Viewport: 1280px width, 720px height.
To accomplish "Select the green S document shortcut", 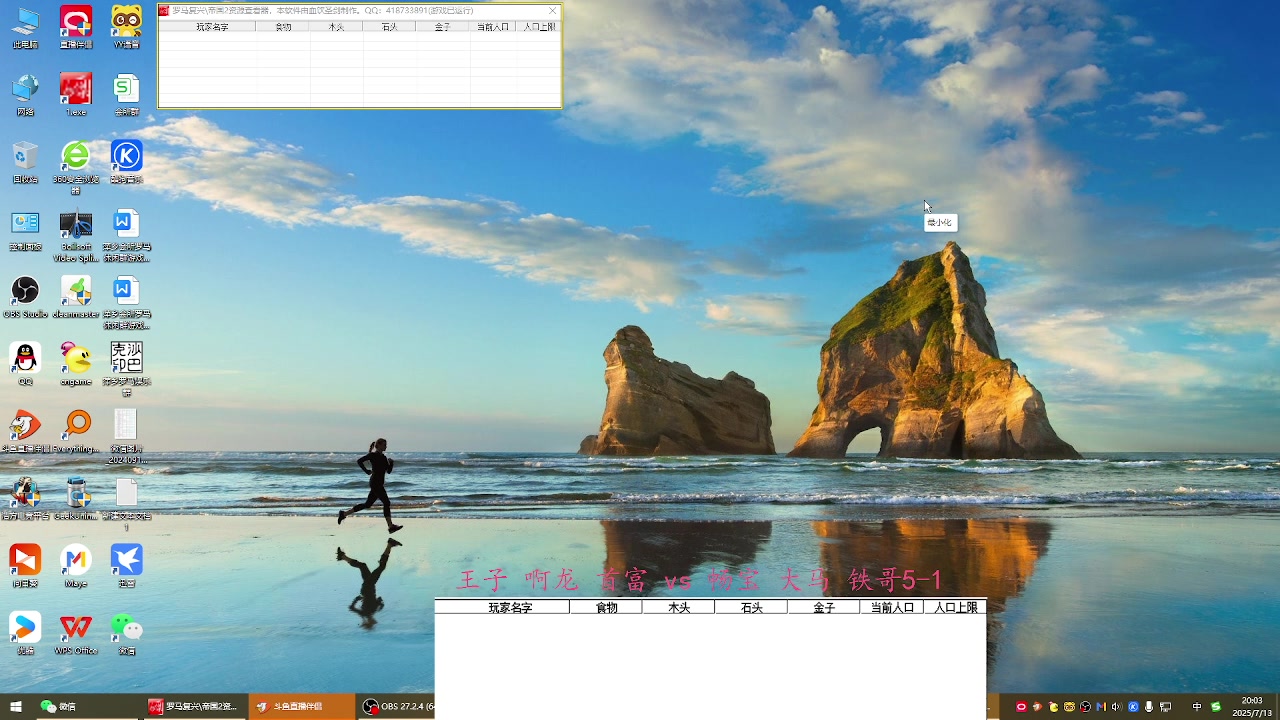I will (x=126, y=94).
